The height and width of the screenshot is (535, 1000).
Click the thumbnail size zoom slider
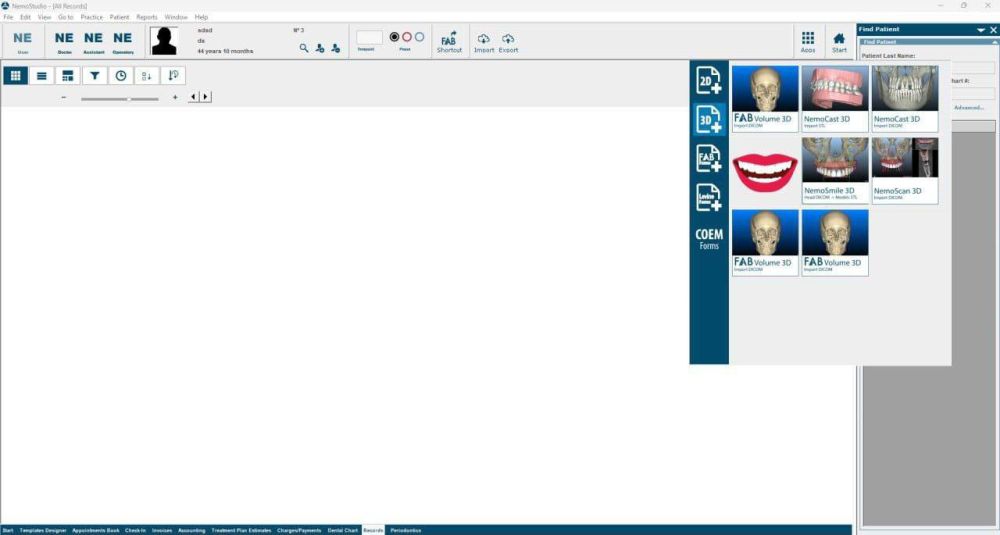click(120, 98)
